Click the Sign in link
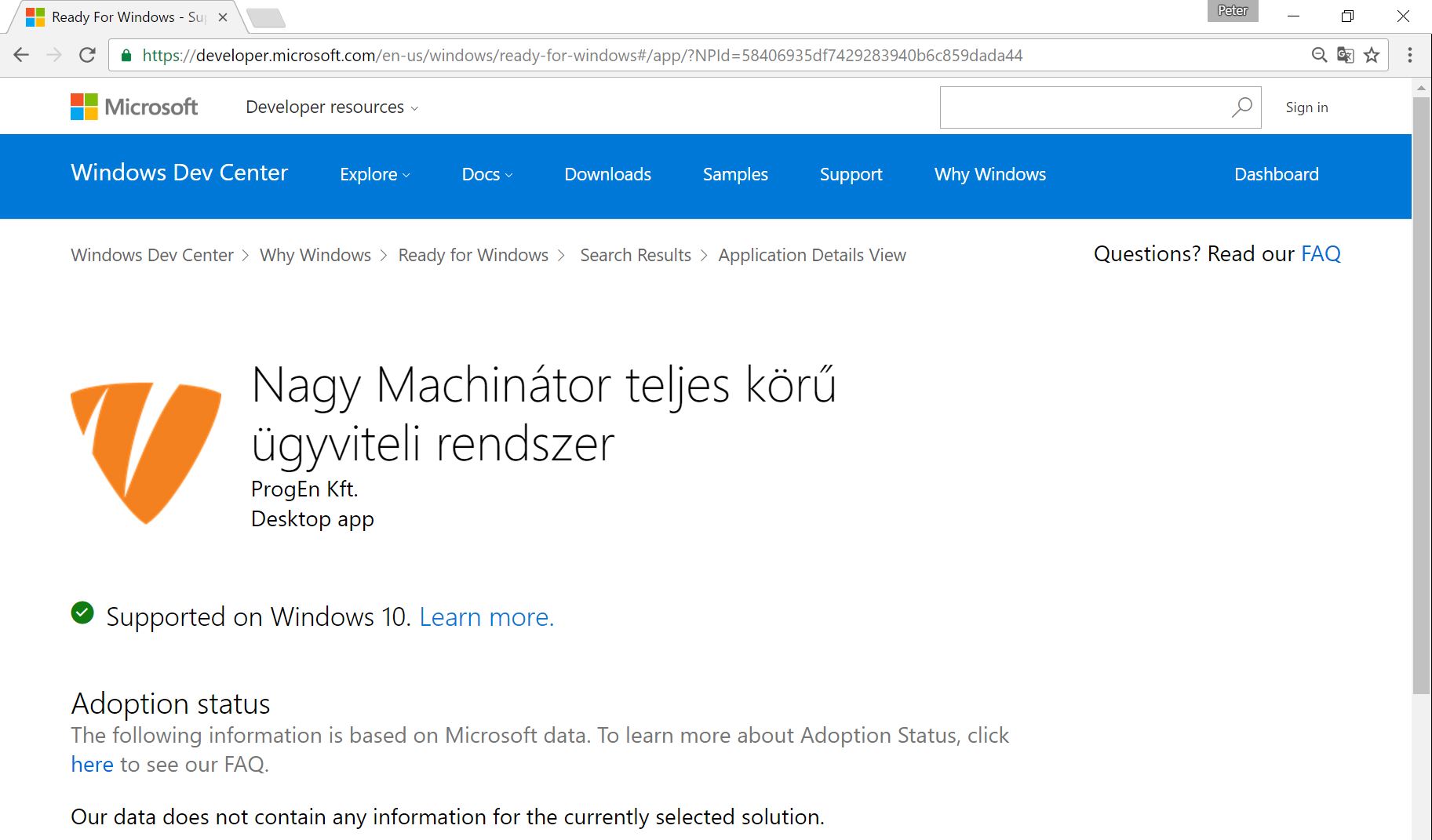 (x=1306, y=107)
